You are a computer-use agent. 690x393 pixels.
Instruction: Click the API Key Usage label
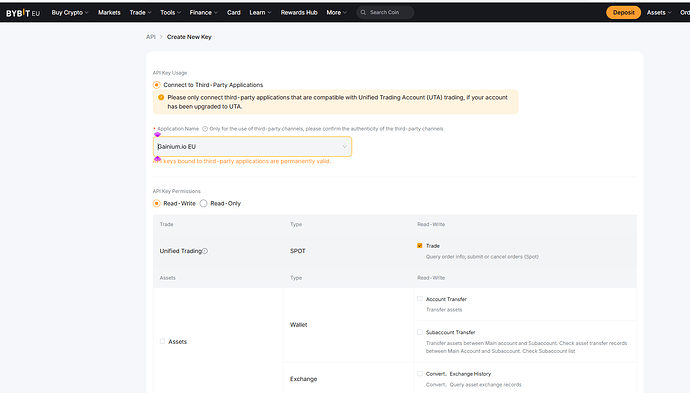(170, 73)
